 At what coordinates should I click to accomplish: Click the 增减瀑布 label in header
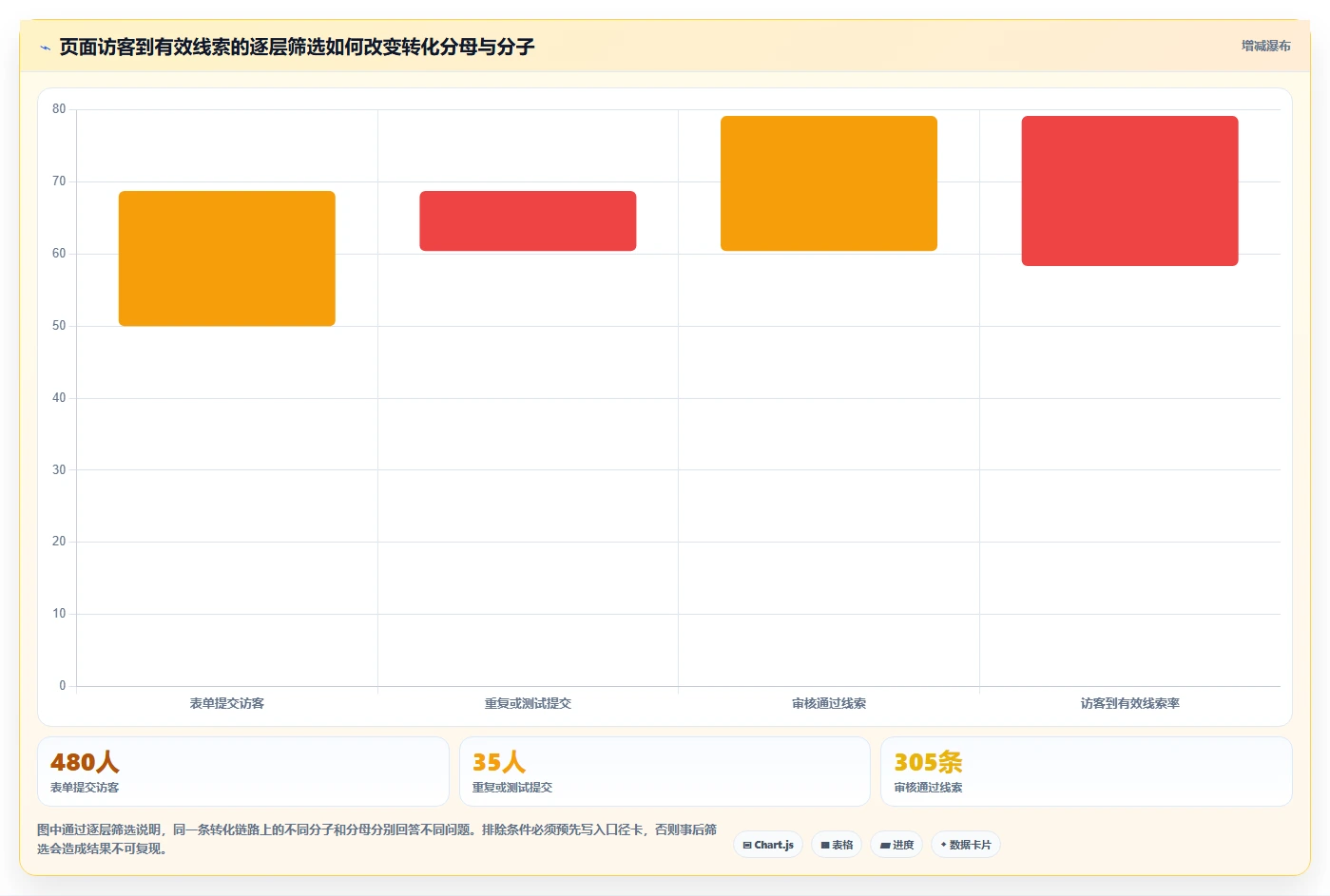1265,46
